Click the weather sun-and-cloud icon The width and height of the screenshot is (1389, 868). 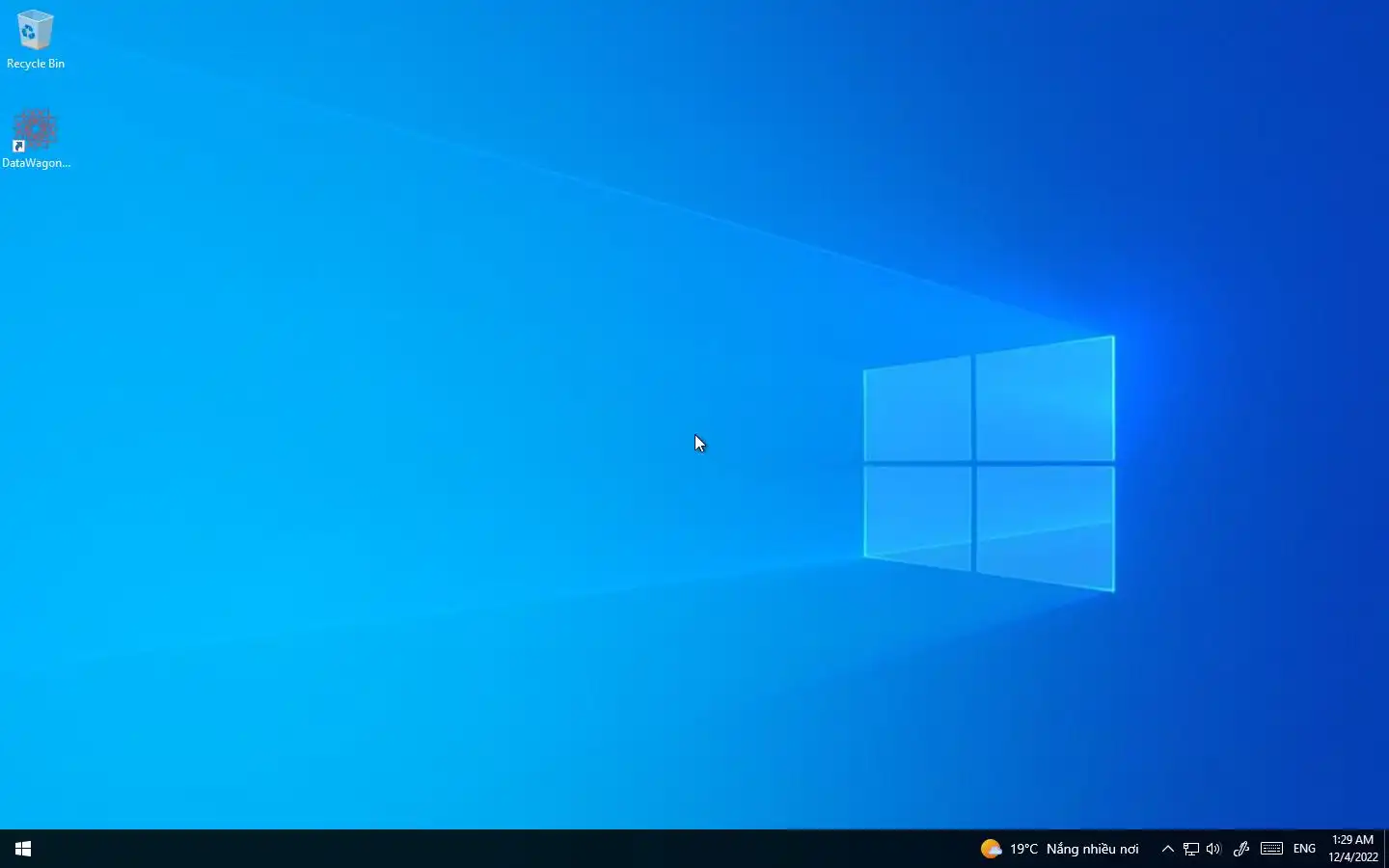click(x=991, y=849)
